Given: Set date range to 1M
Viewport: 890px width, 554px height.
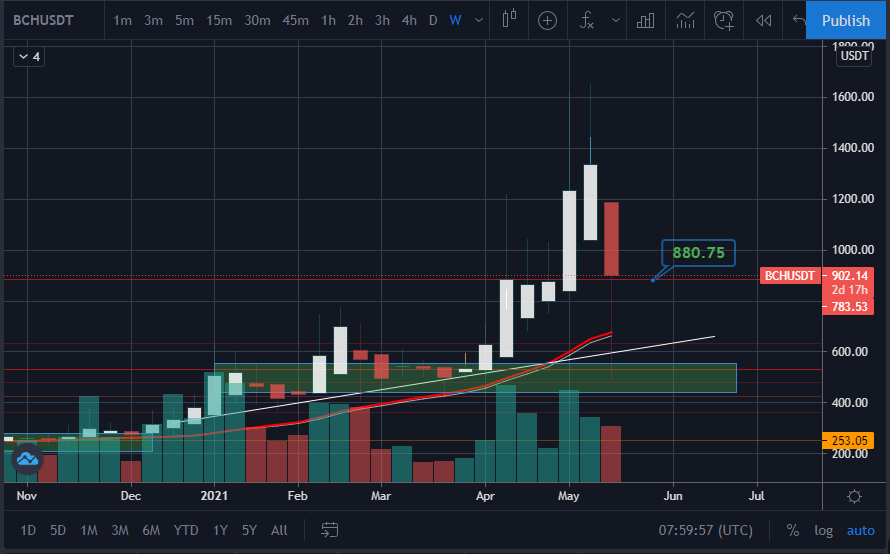Looking at the screenshot, I should (89, 531).
